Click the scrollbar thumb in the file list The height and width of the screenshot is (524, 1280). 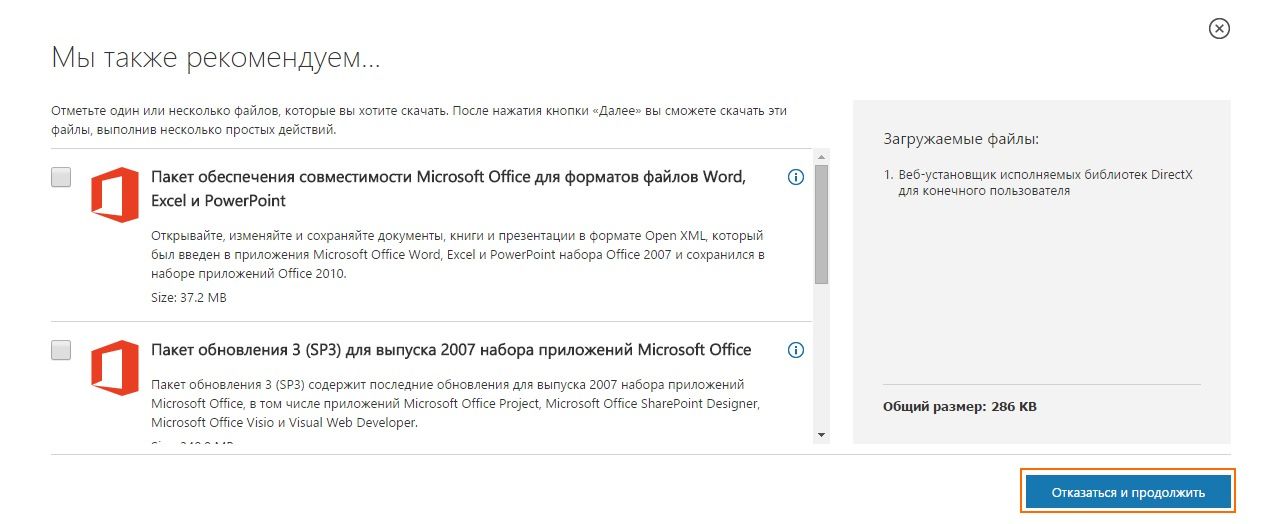[x=821, y=224]
